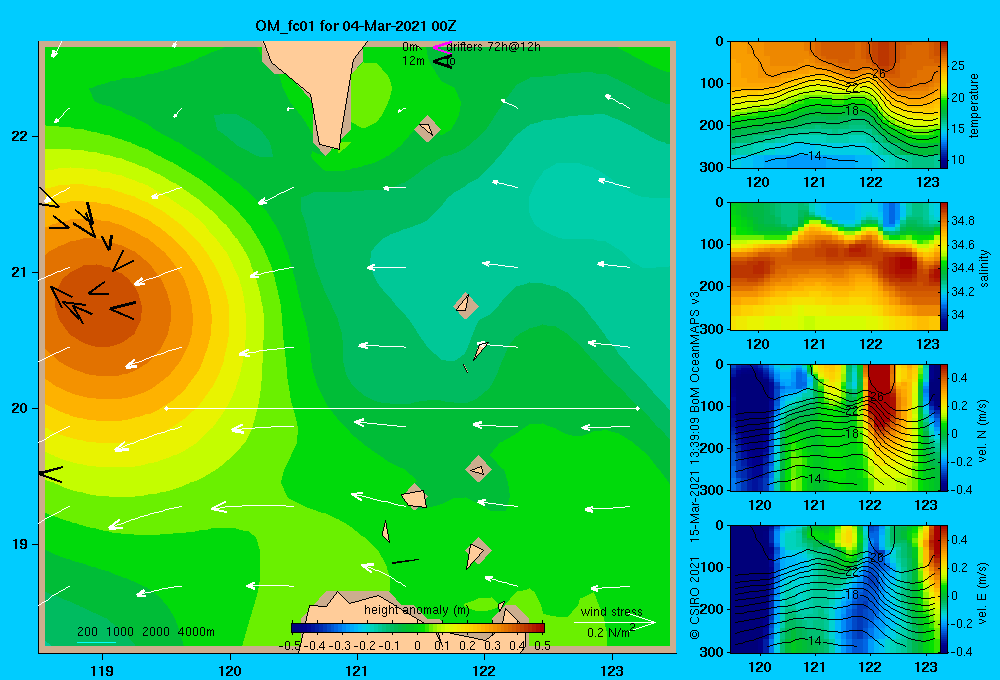Click the salinity color bar
Screen dimensions: 1000x680
(944, 266)
